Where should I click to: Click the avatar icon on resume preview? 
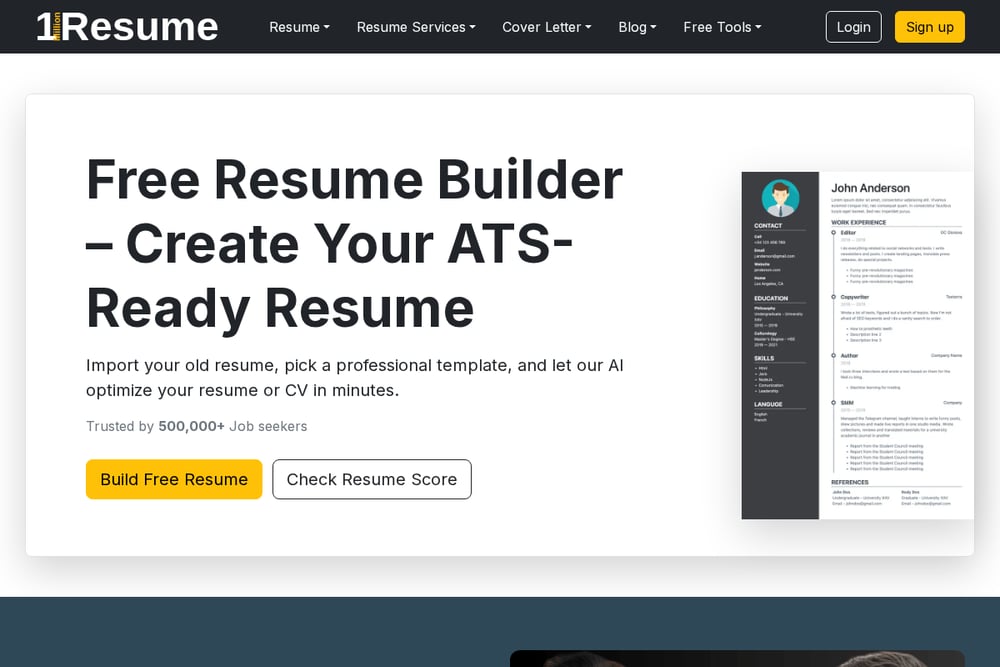coord(780,198)
